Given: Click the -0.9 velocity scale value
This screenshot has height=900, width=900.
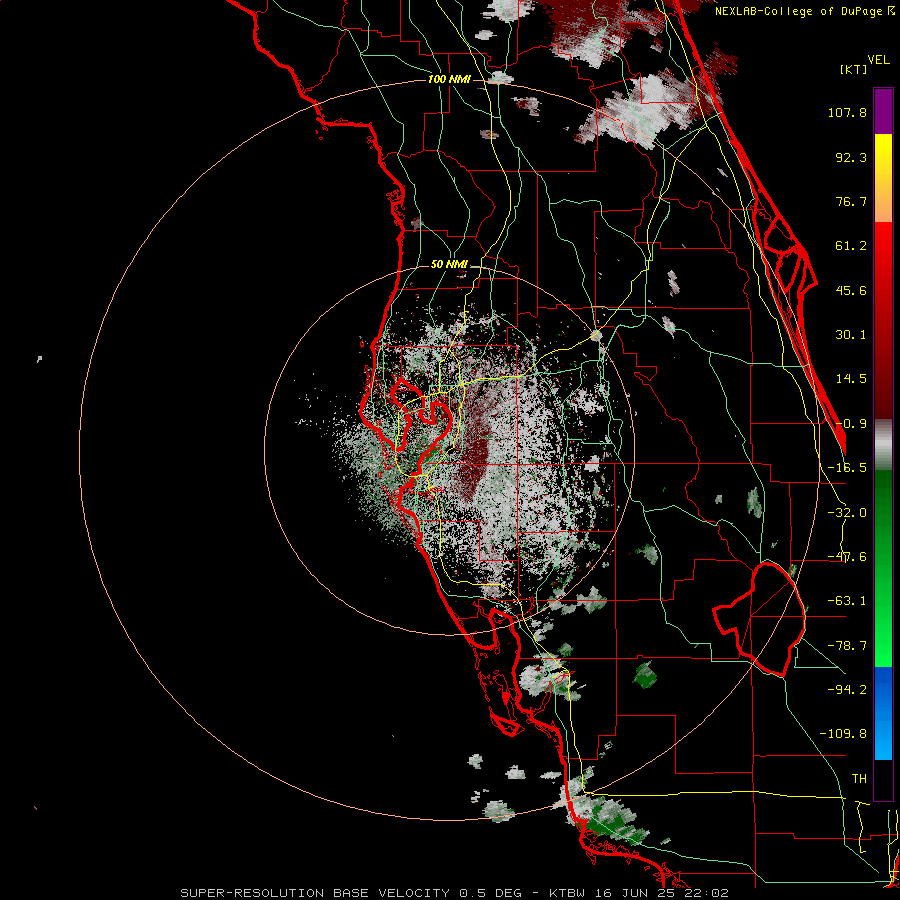Looking at the screenshot, I should 851,424.
